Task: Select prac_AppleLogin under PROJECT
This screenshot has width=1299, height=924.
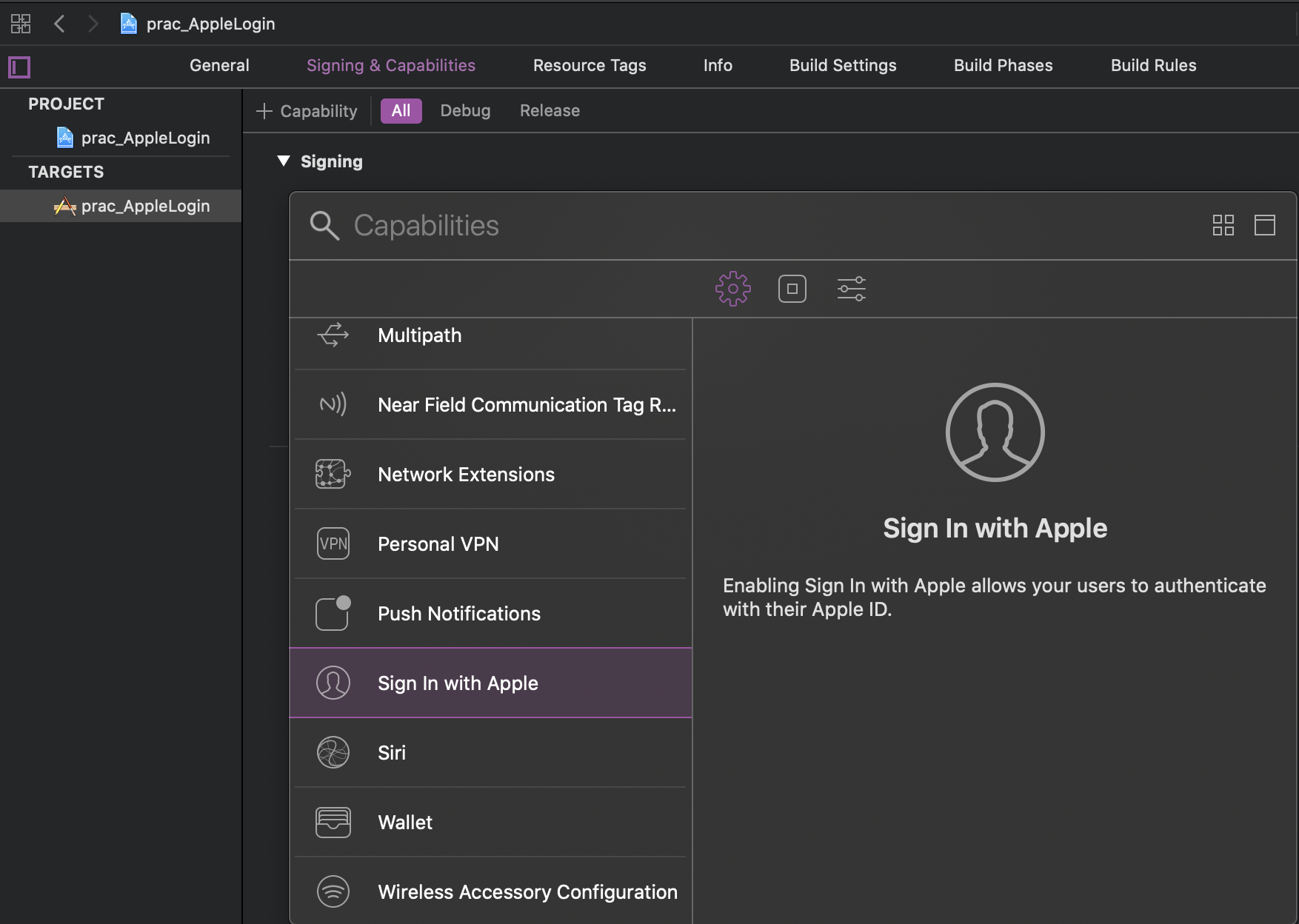Action: click(146, 138)
